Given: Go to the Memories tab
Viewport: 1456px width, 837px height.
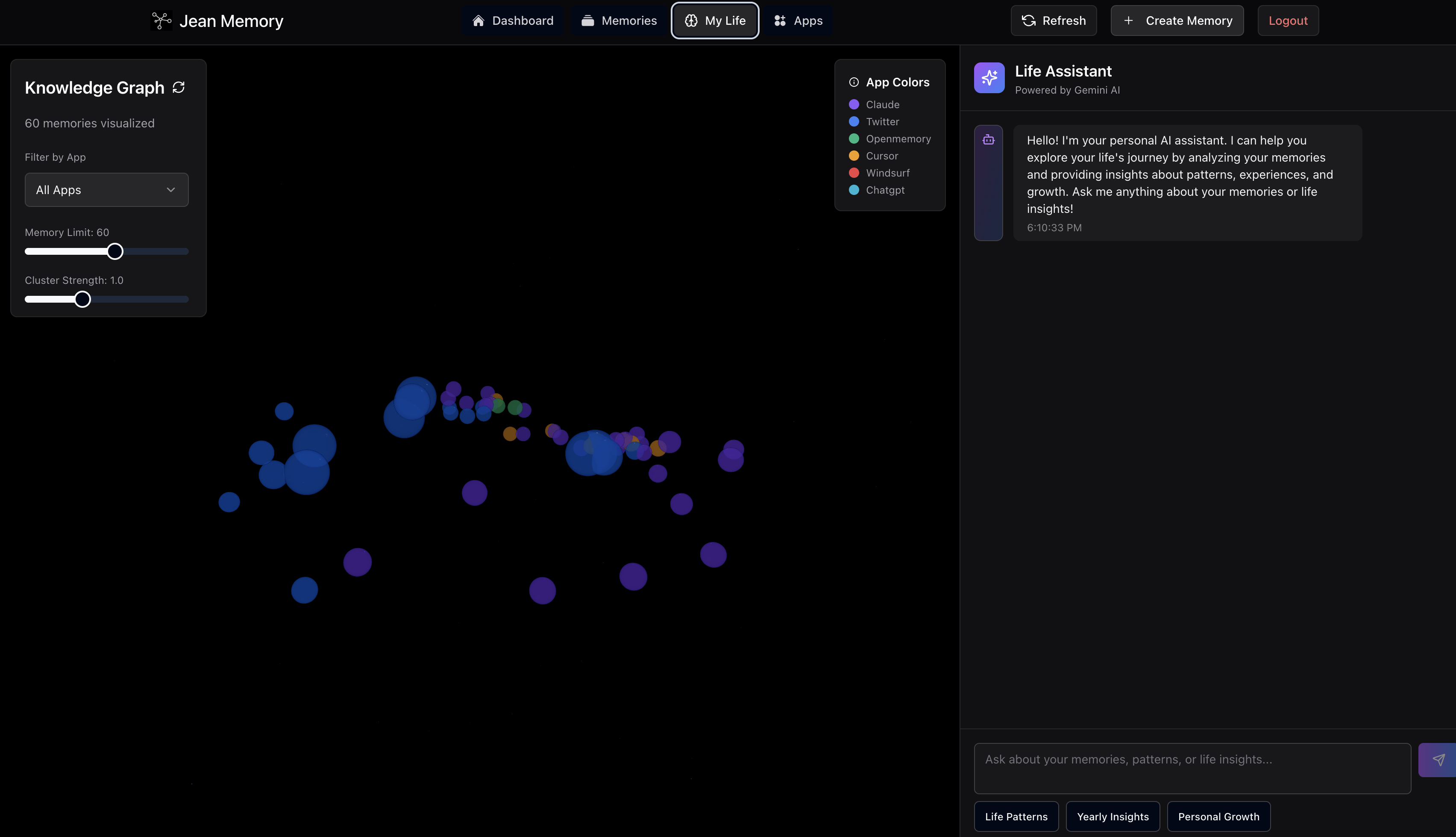Looking at the screenshot, I should coord(619,21).
